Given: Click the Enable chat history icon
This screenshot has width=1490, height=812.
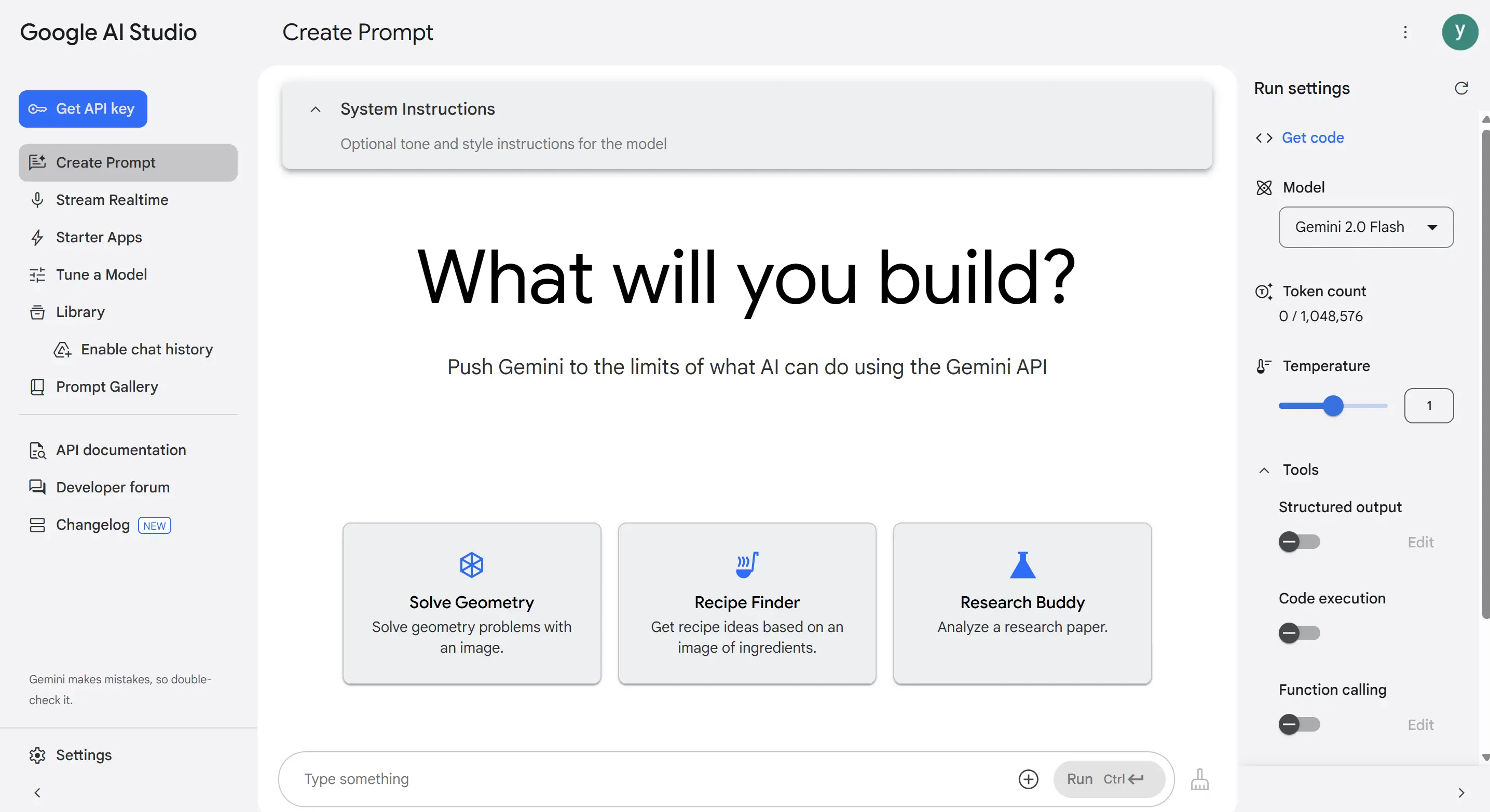Looking at the screenshot, I should pos(62,349).
